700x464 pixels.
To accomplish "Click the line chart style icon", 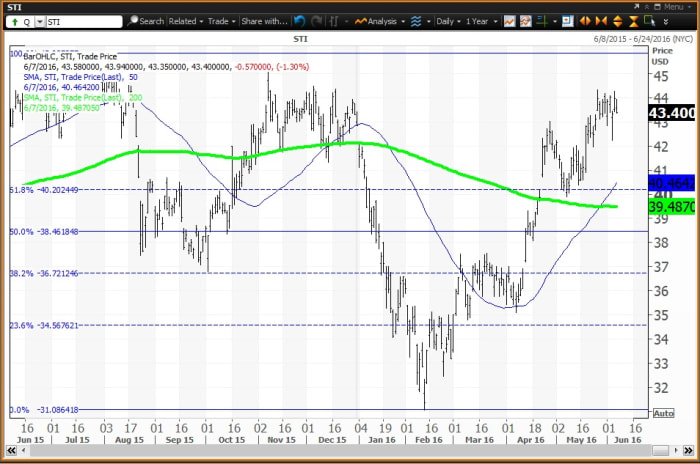I will (x=510, y=20).
